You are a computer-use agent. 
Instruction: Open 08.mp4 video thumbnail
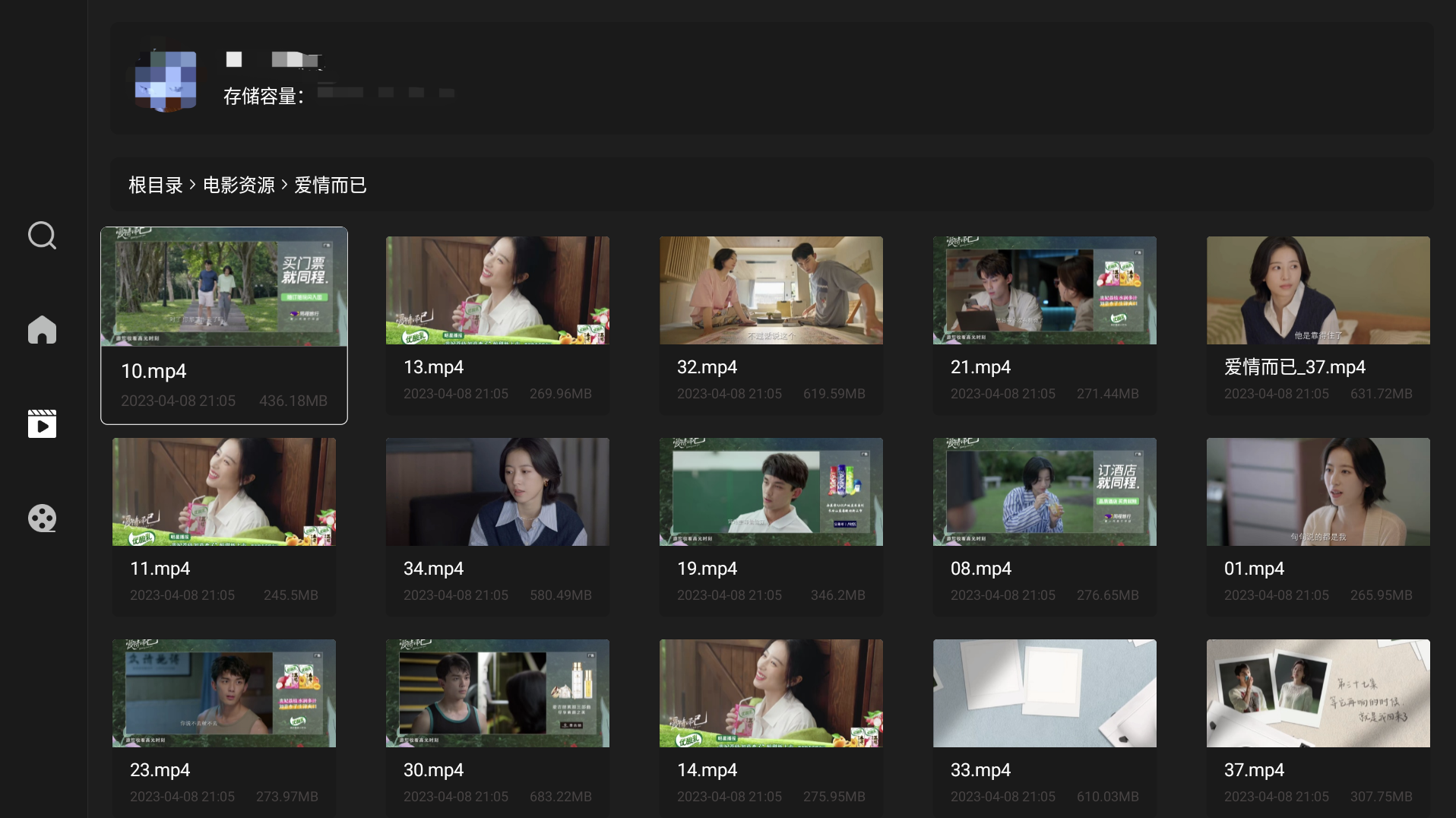[1045, 492]
